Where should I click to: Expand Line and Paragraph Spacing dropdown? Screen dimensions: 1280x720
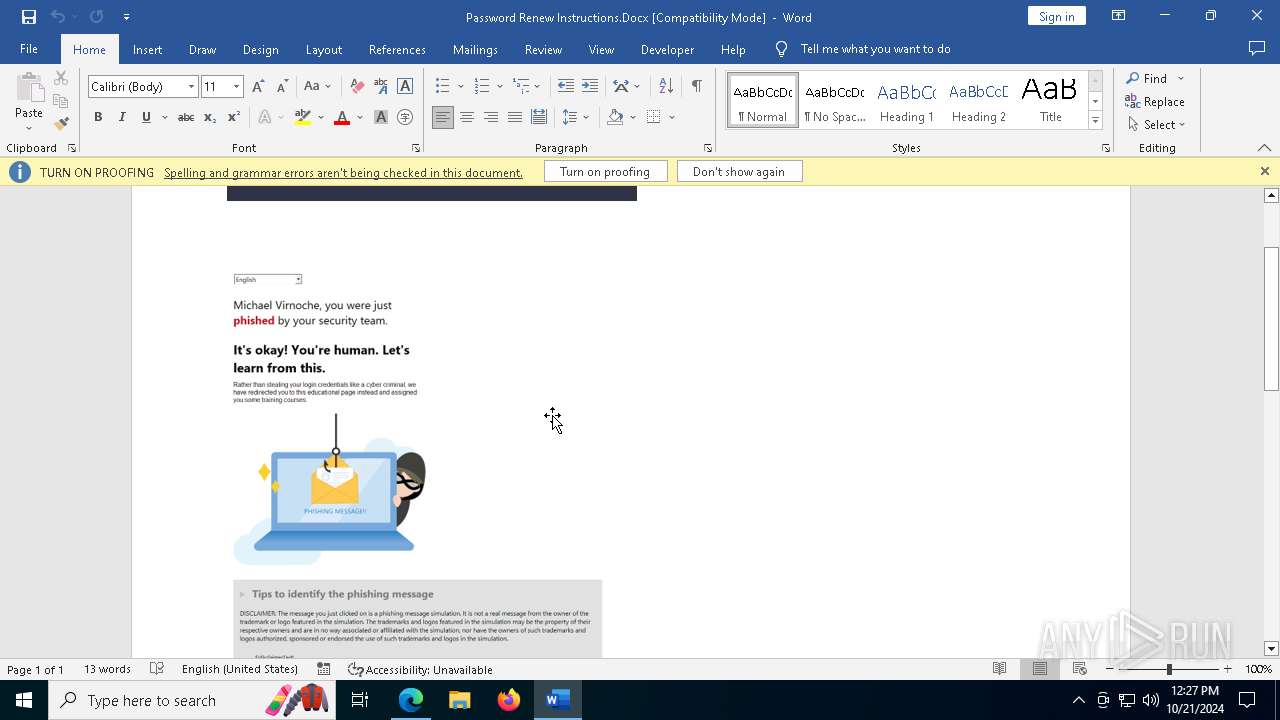586,117
